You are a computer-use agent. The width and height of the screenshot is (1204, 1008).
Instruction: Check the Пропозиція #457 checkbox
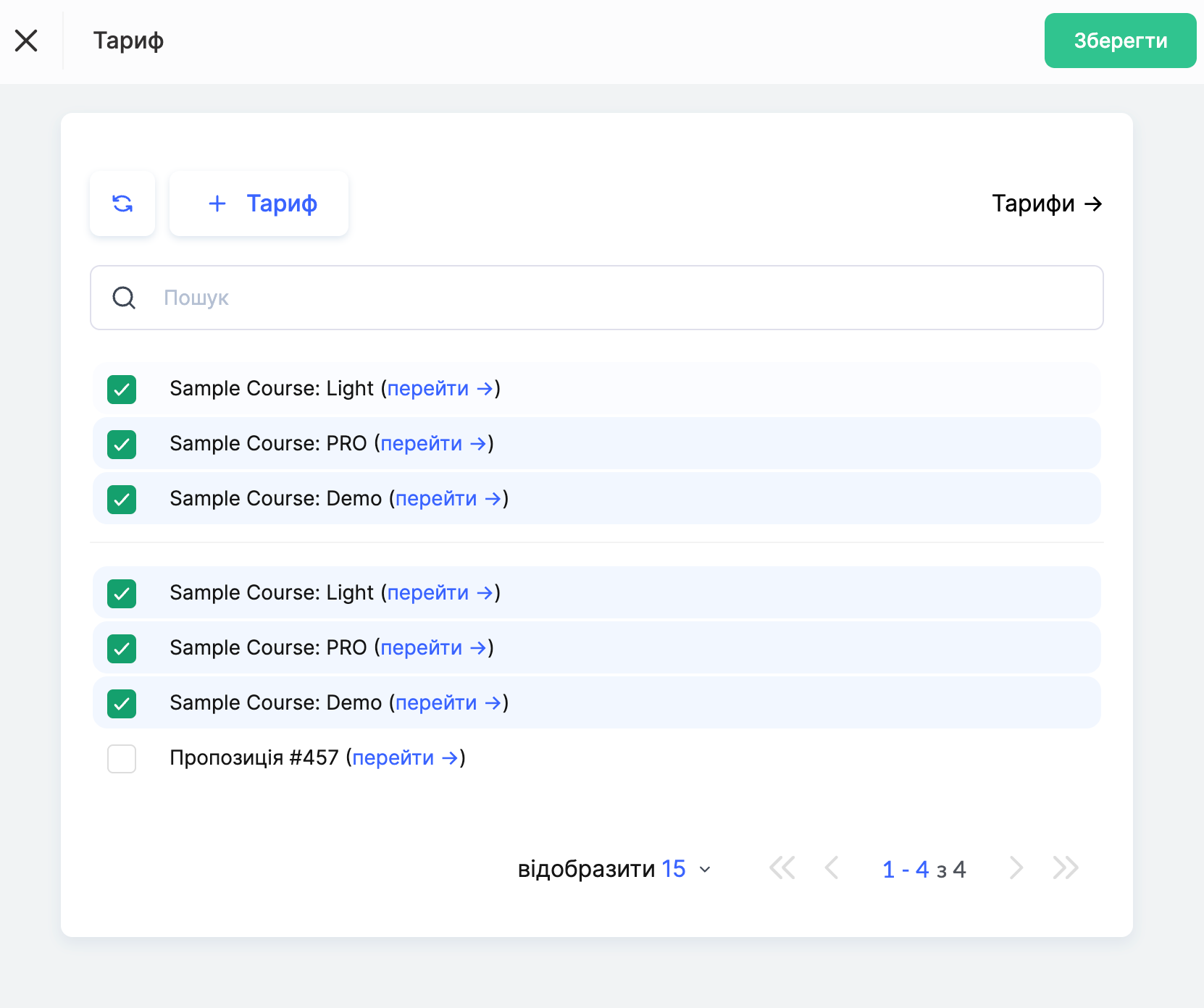pyautogui.click(x=122, y=759)
